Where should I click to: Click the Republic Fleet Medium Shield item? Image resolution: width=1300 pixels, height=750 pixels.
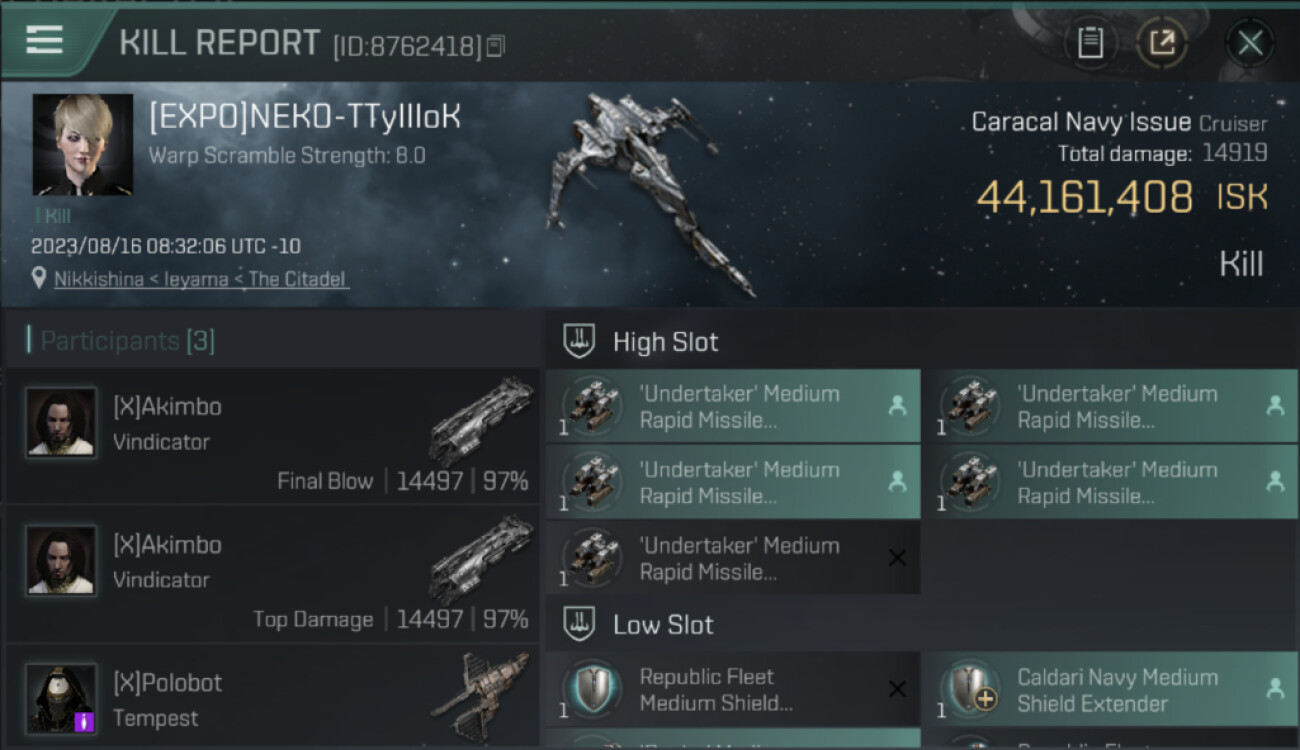click(733, 689)
